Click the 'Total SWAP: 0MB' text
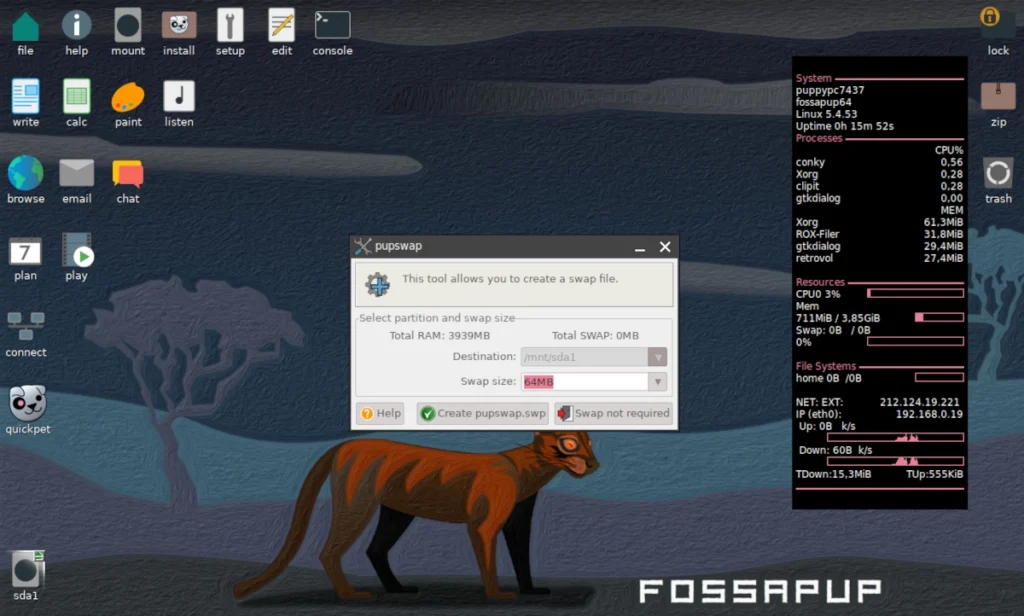 [596, 336]
